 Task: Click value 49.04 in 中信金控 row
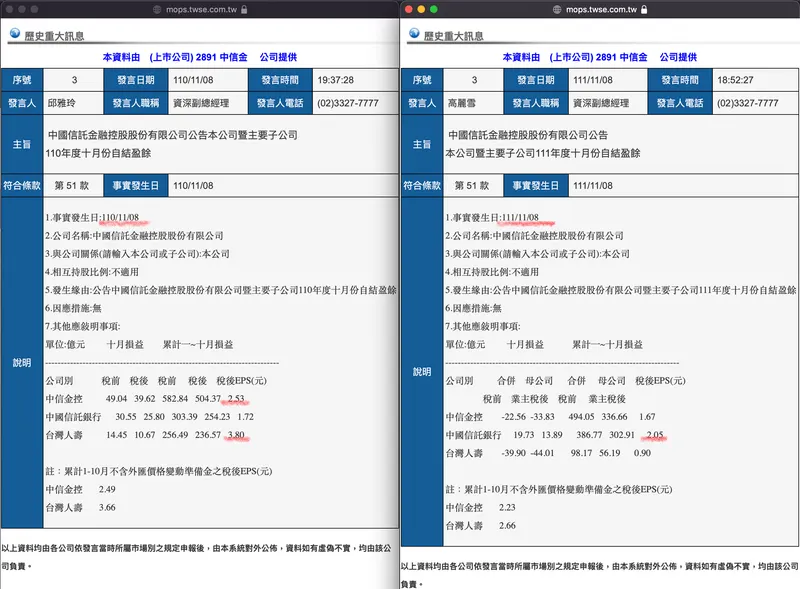pos(116,399)
